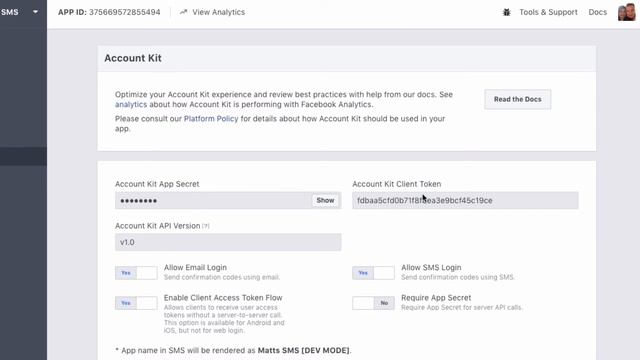
Task: Open the Docs menu item
Action: click(598, 12)
